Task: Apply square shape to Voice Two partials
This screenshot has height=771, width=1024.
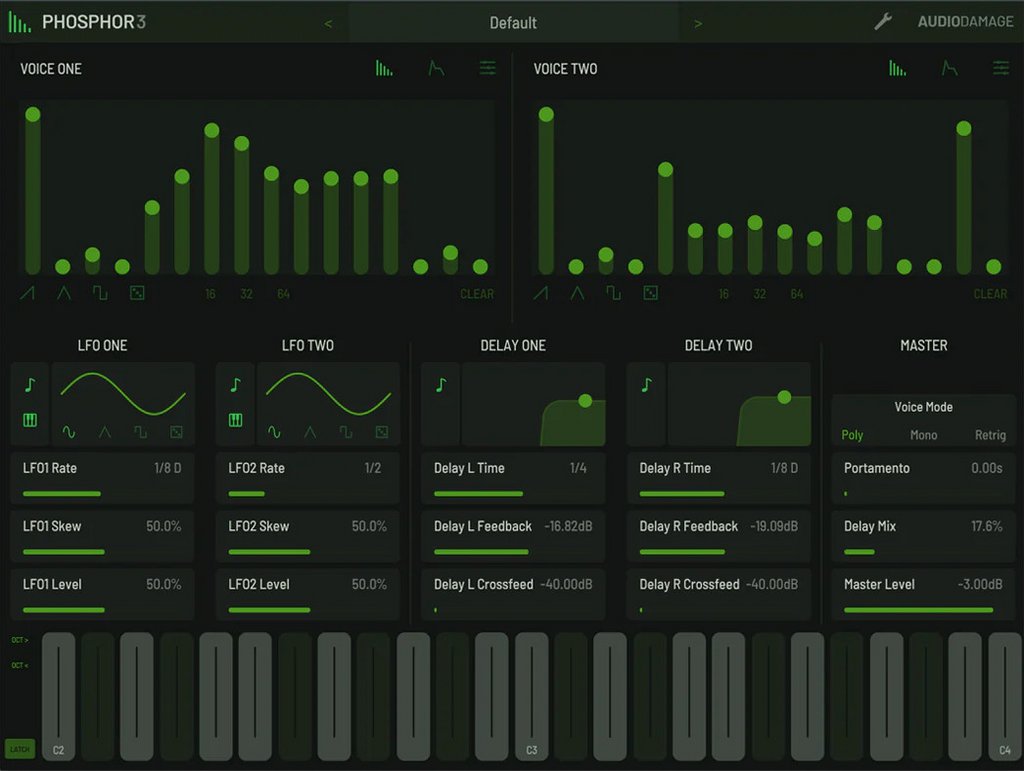Action: pos(613,293)
